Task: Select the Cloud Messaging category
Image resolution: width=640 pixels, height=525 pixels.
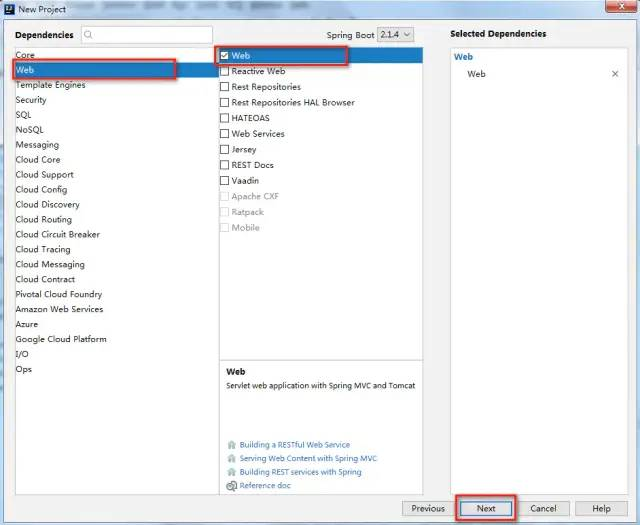Action: click(116, 265)
